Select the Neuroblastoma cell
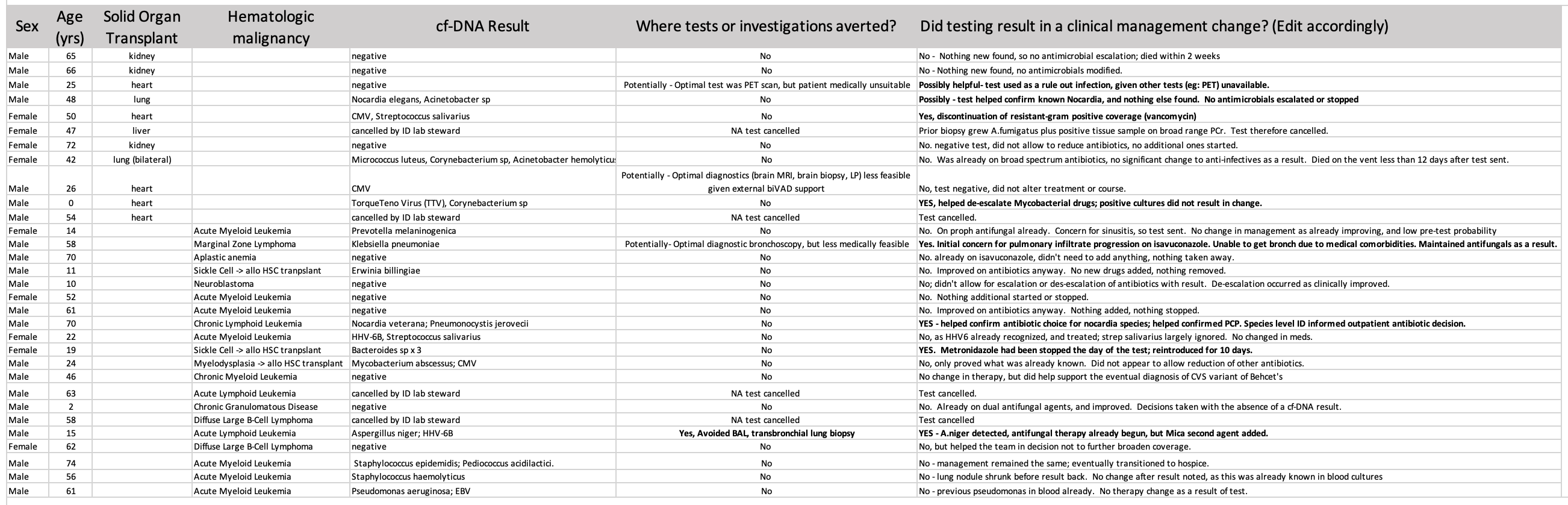The width and height of the screenshot is (1568, 505). [223, 284]
